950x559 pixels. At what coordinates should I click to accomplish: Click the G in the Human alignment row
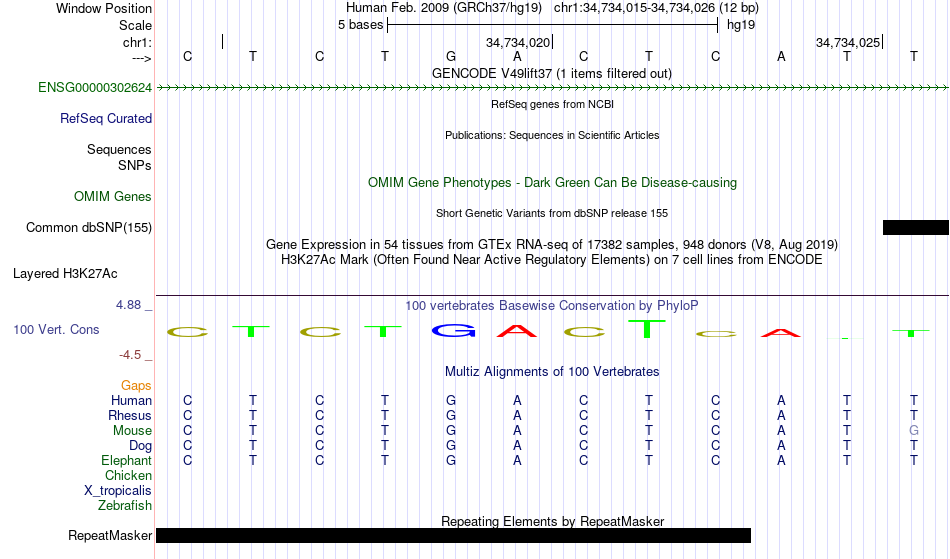point(451,401)
